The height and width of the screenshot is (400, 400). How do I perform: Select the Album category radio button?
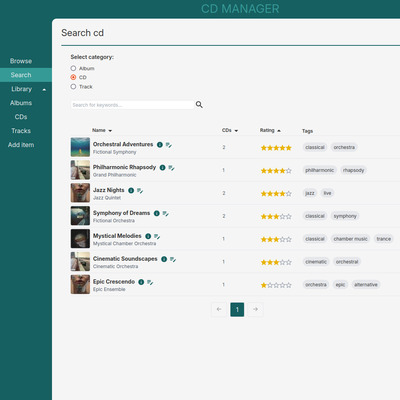pyautogui.click(x=73, y=68)
